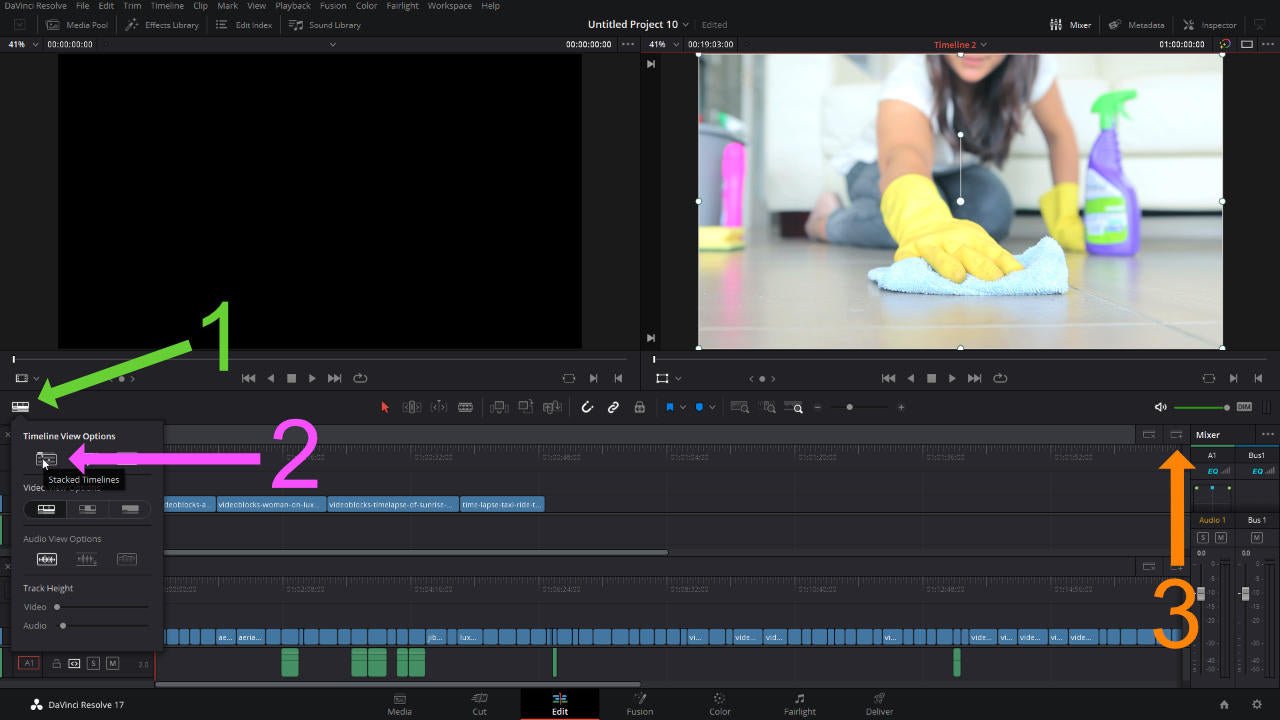This screenshot has width=1280, height=720.
Task: Open the Effects Library panel
Action: coord(161,24)
